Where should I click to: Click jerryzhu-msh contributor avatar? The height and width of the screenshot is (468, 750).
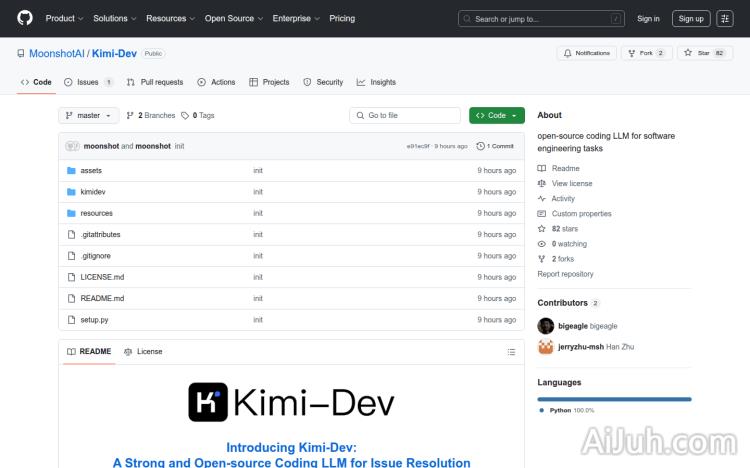[546, 347]
